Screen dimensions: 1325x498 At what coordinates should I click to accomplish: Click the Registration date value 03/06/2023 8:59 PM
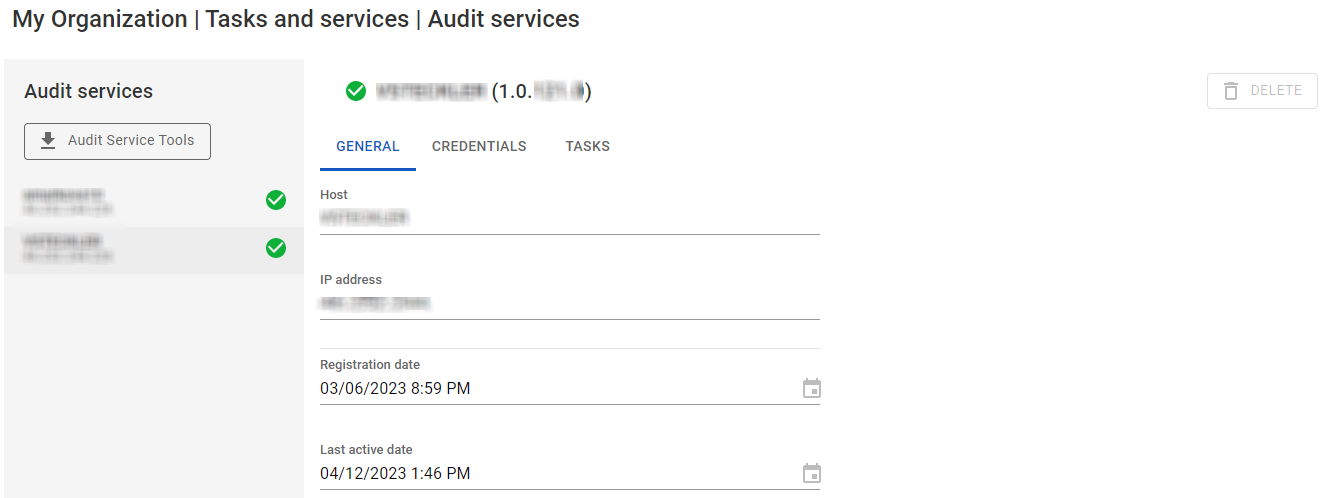[x=395, y=388]
